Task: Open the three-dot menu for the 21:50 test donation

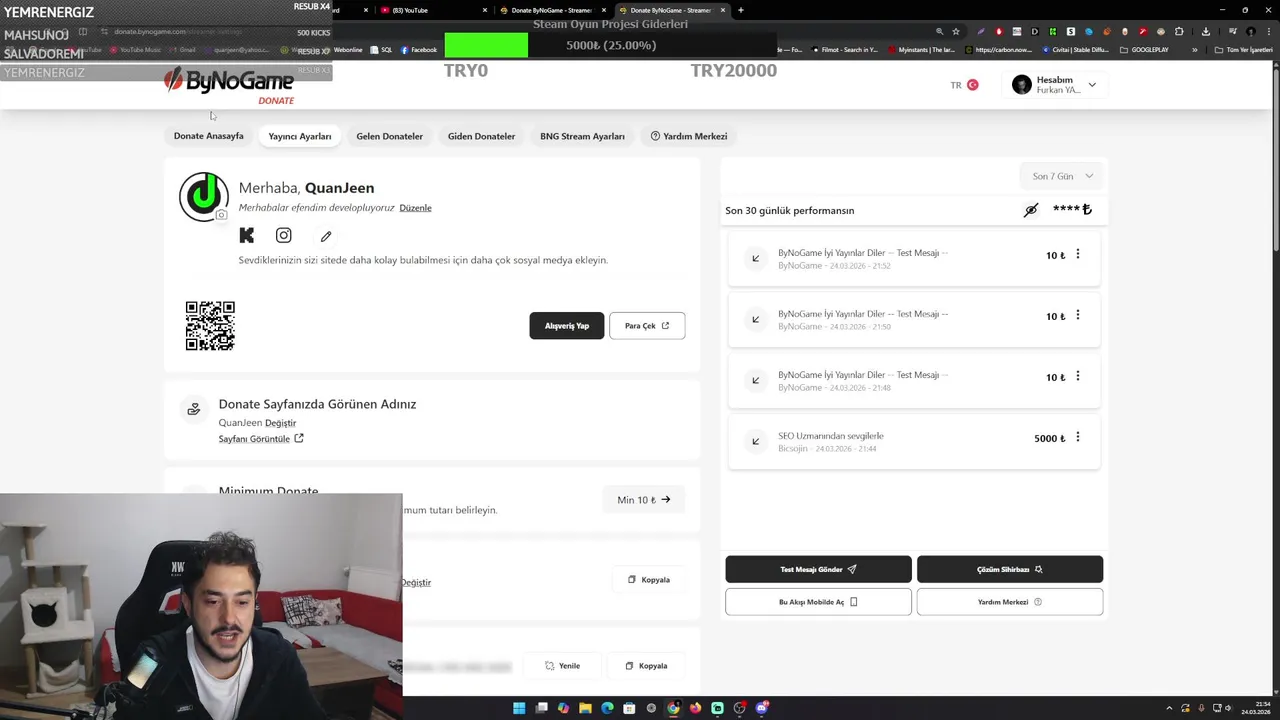Action: coord(1077,316)
